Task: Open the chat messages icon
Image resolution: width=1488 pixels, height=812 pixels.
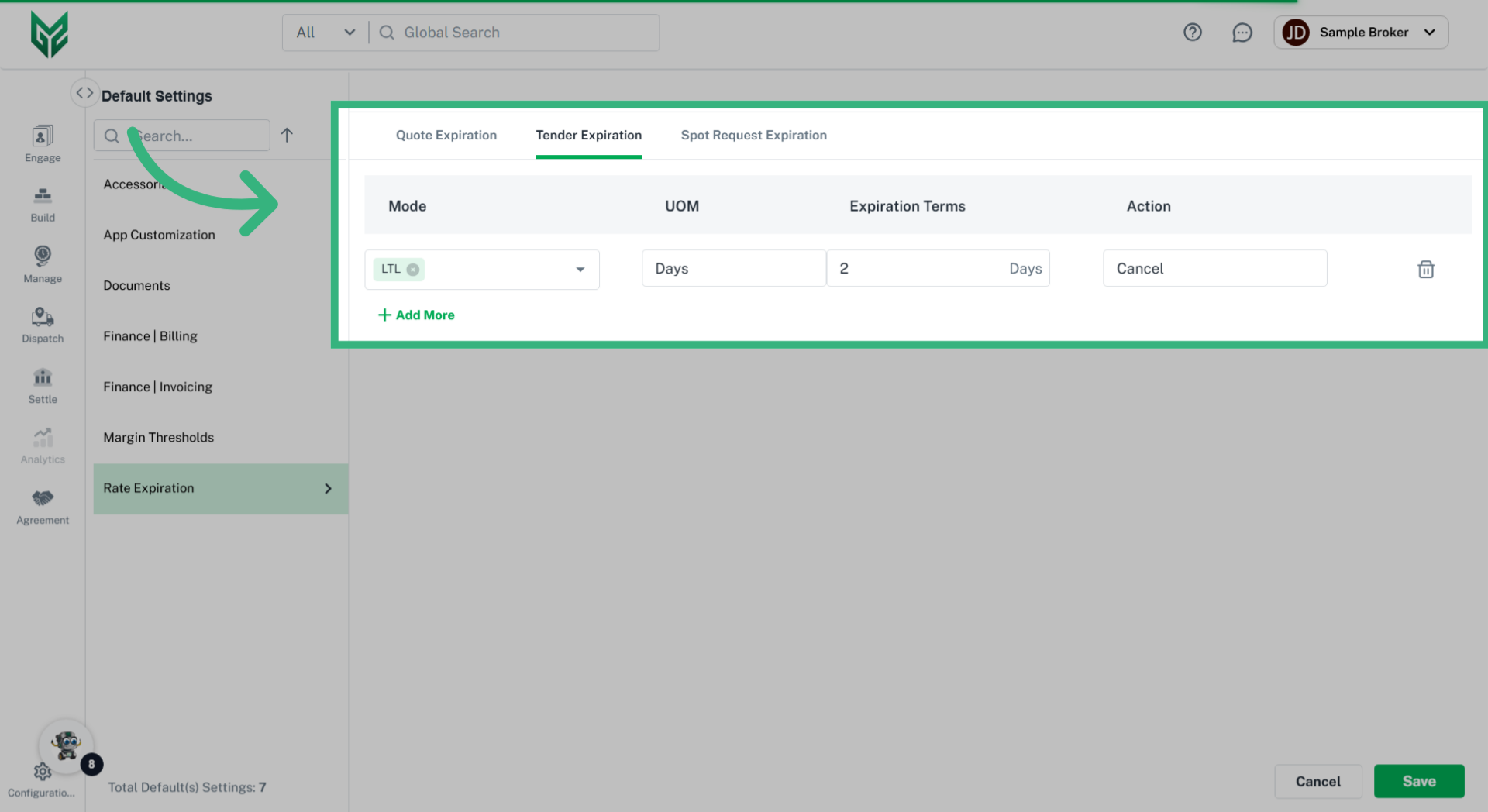Action: 1242,33
